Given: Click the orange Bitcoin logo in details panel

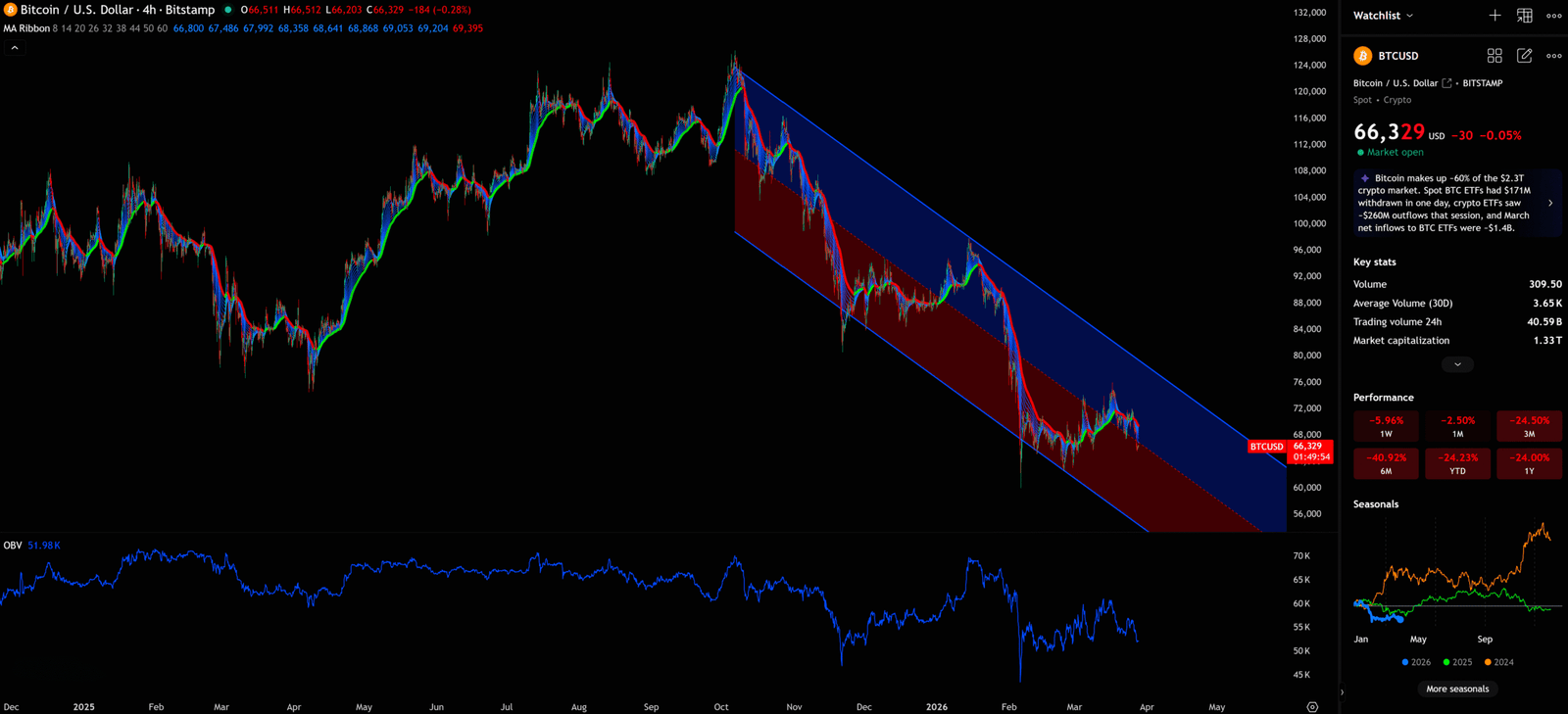Looking at the screenshot, I should (1362, 56).
